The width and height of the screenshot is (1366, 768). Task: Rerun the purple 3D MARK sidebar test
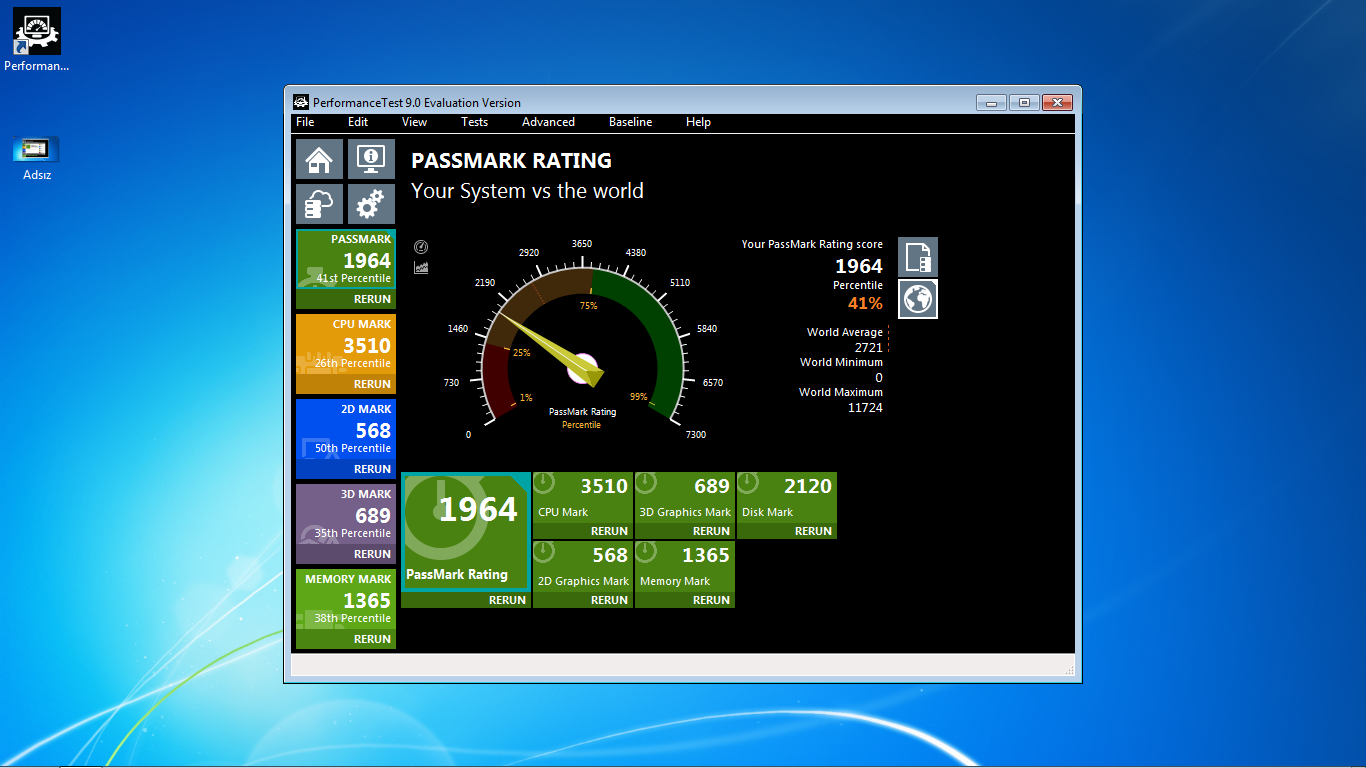click(x=372, y=554)
